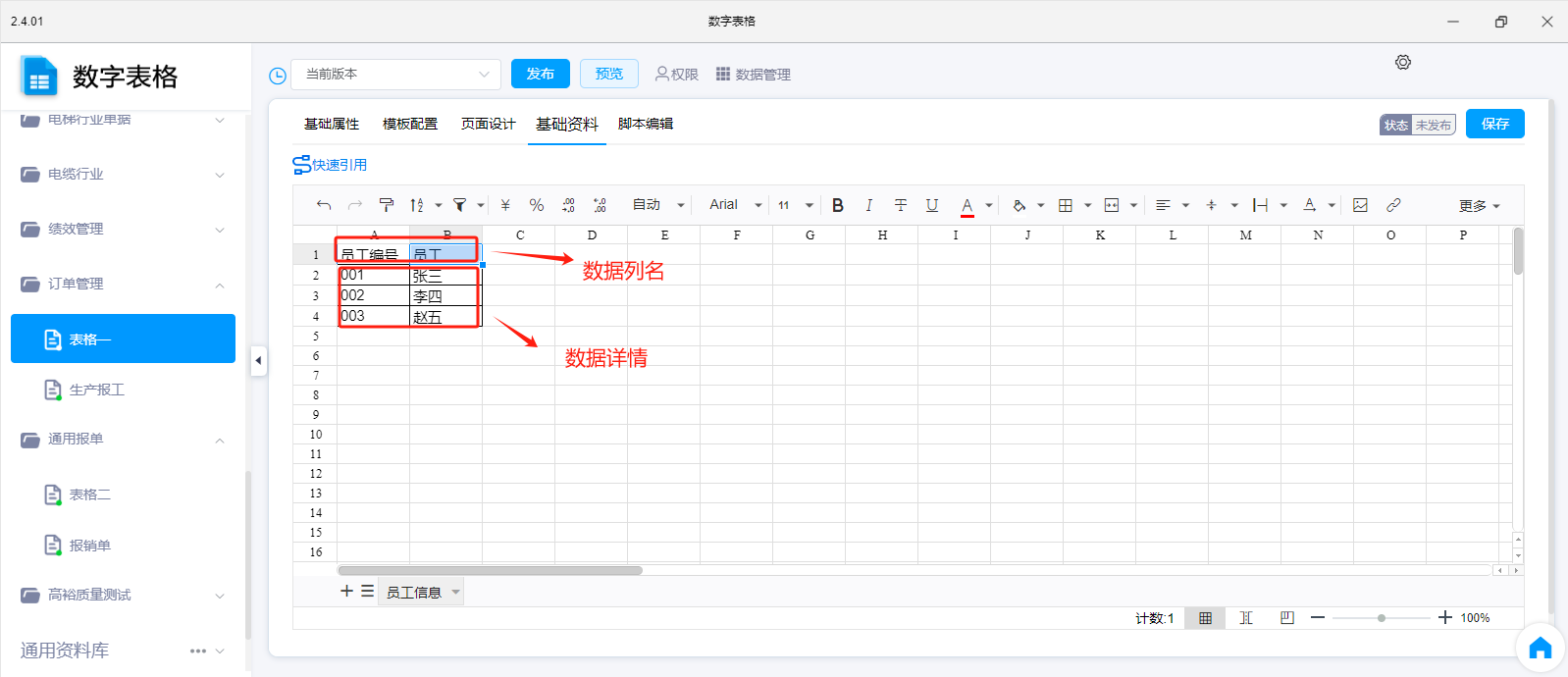The width and height of the screenshot is (1568, 677).
Task: Toggle bold formatting
Action: (838, 205)
